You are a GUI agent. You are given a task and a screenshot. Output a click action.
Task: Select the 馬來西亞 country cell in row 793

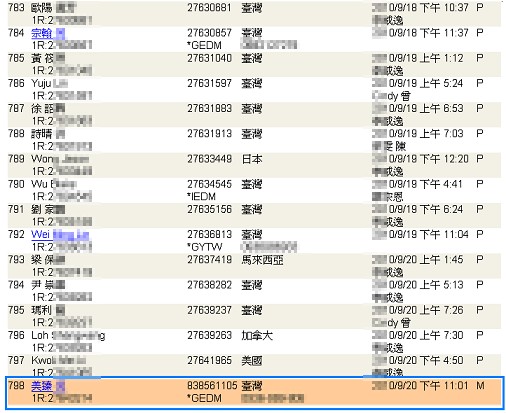point(262,260)
